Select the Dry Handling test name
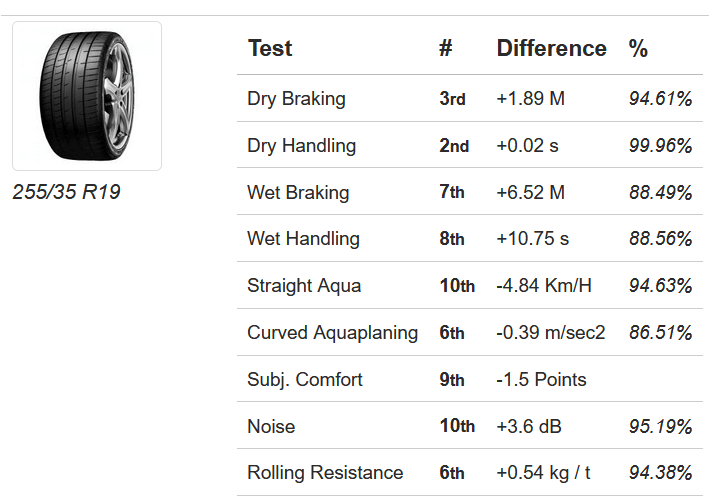Screen dimensions: 709x498 [301, 146]
